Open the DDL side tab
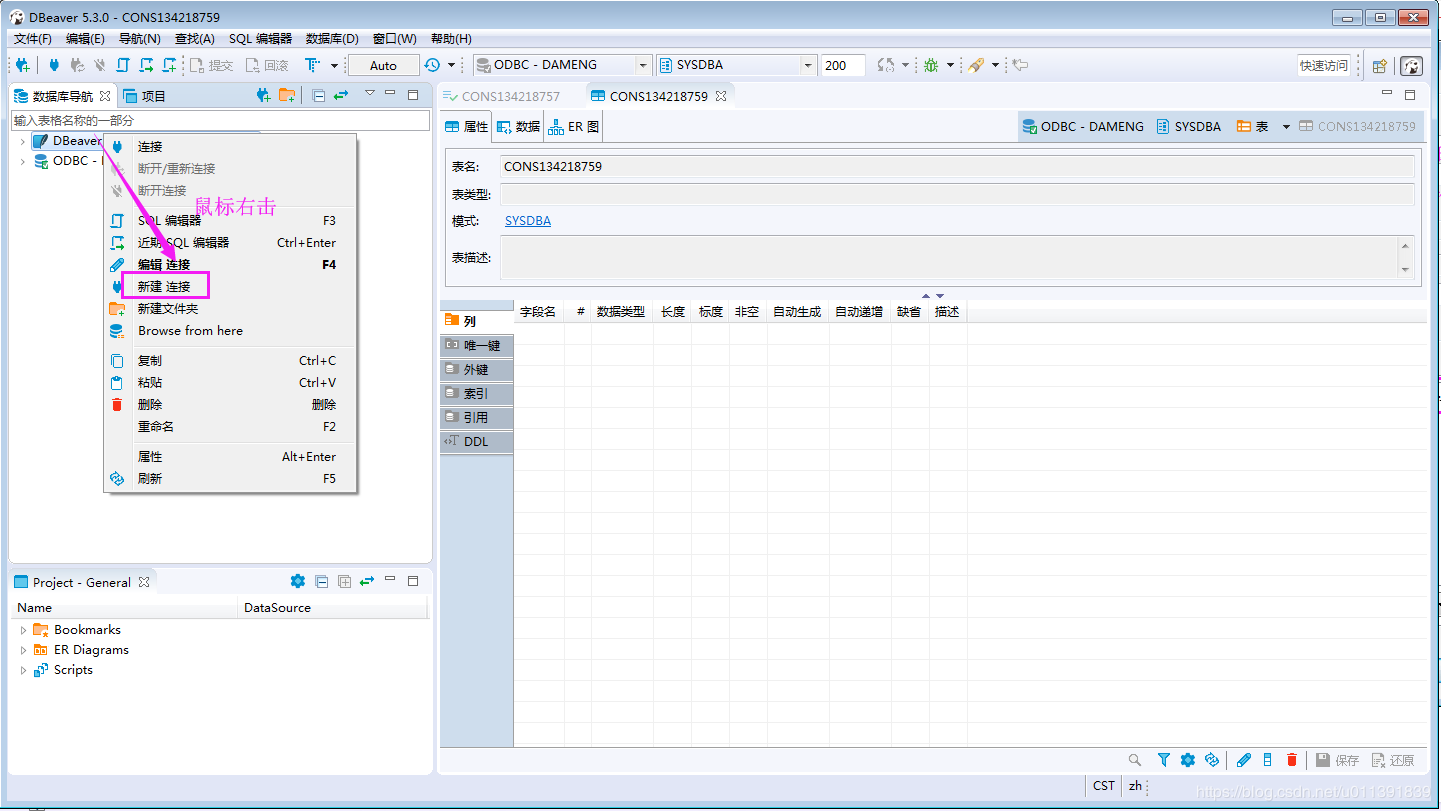The image size is (1441, 811). point(476,441)
